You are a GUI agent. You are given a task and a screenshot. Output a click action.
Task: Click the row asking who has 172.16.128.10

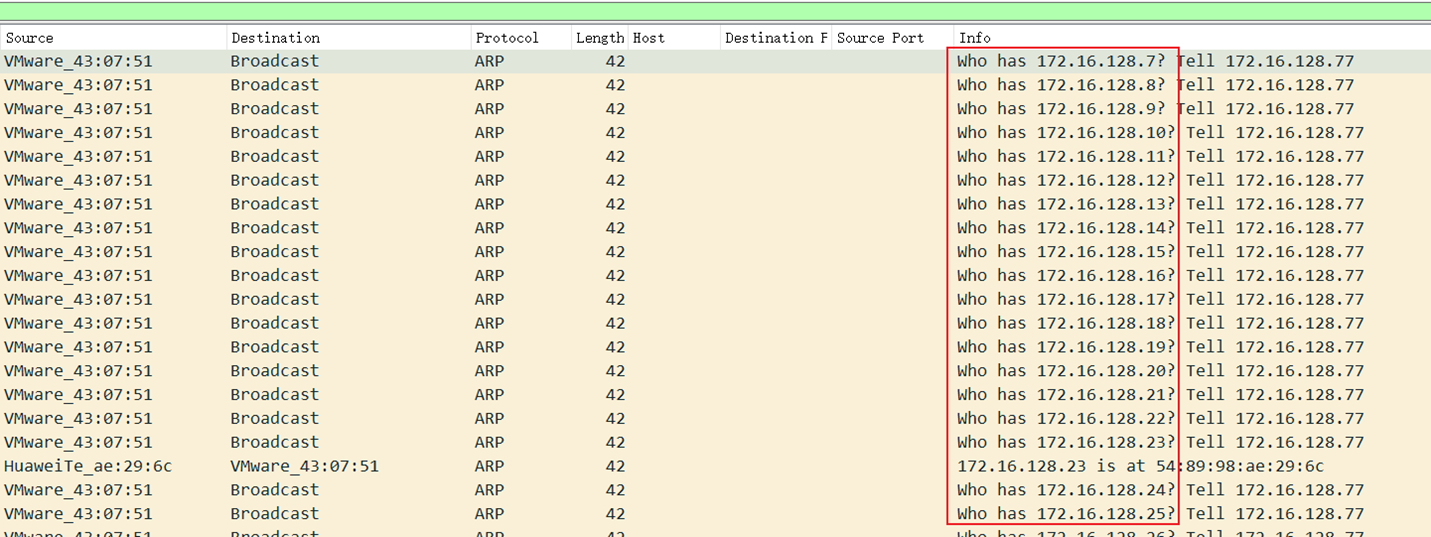coord(1065,133)
